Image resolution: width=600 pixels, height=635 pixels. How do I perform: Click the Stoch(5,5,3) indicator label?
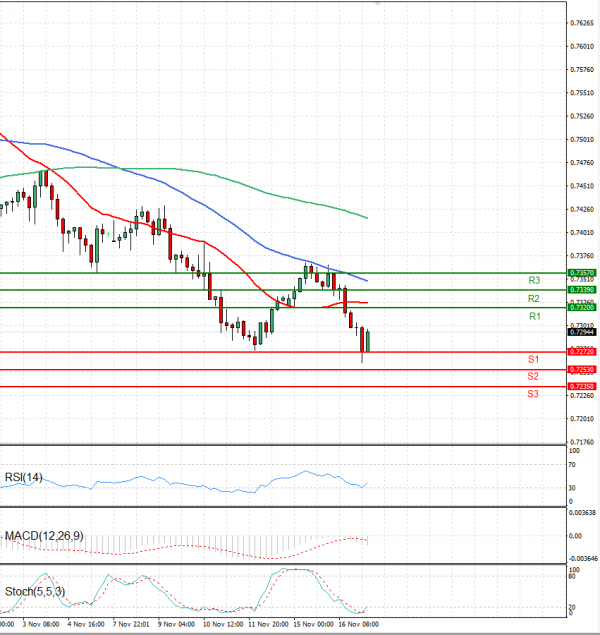click(35, 592)
